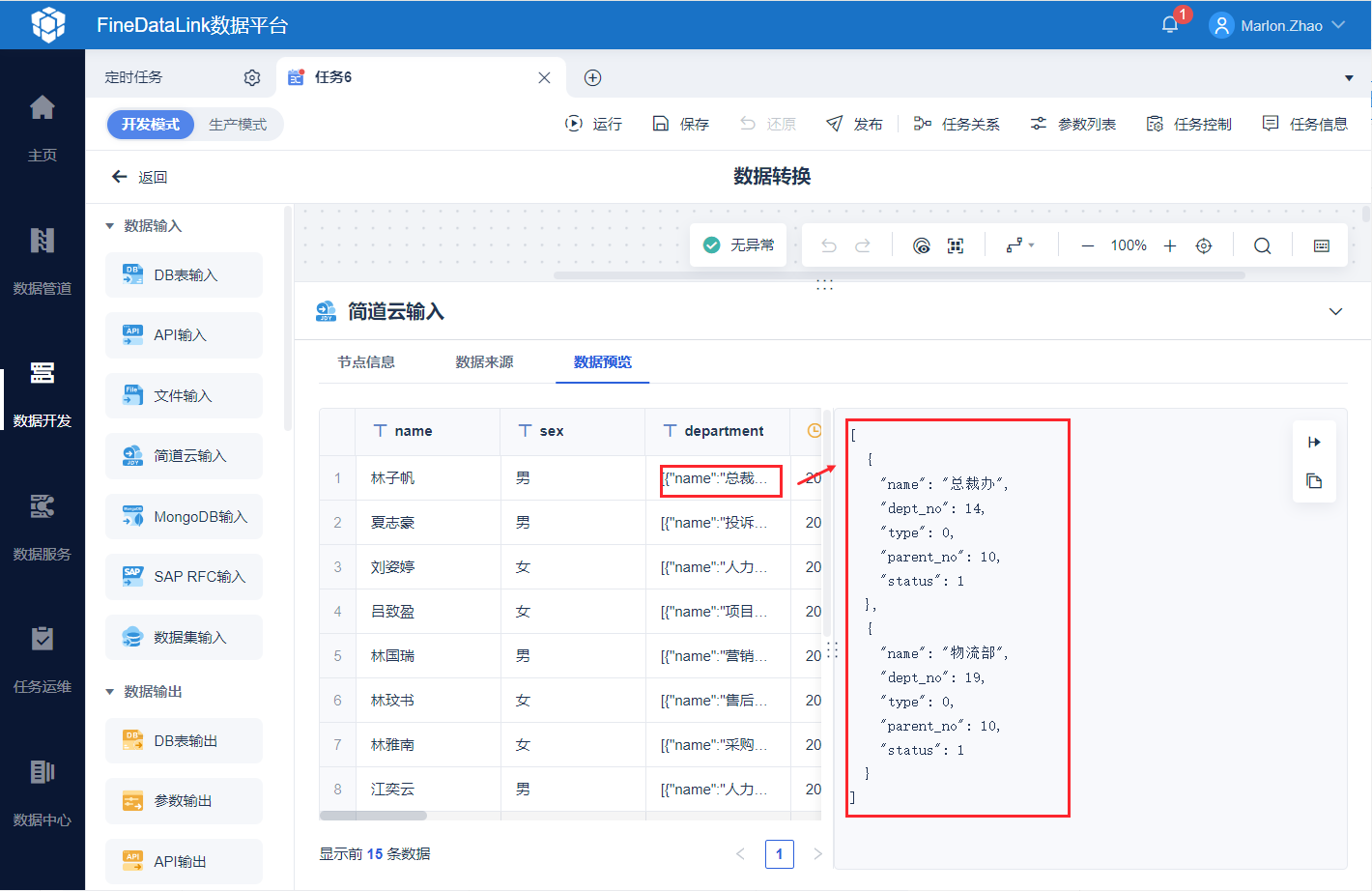Add a new tab with the plus icon
This screenshot has width=1372, height=891.
(x=593, y=77)
